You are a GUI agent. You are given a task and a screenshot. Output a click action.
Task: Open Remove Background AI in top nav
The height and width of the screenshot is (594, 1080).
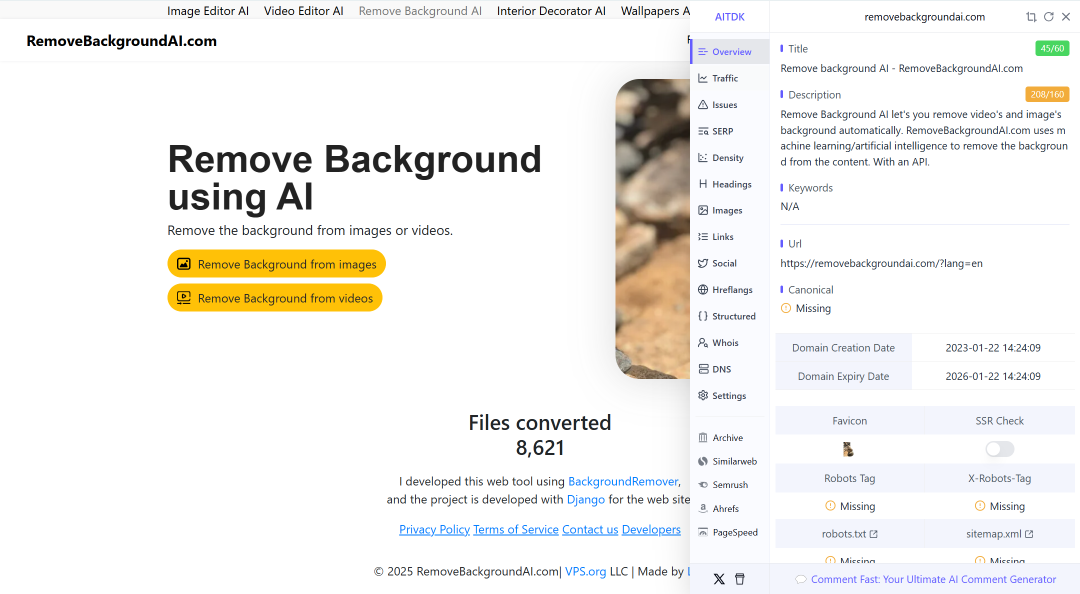(x=420, y=11)
